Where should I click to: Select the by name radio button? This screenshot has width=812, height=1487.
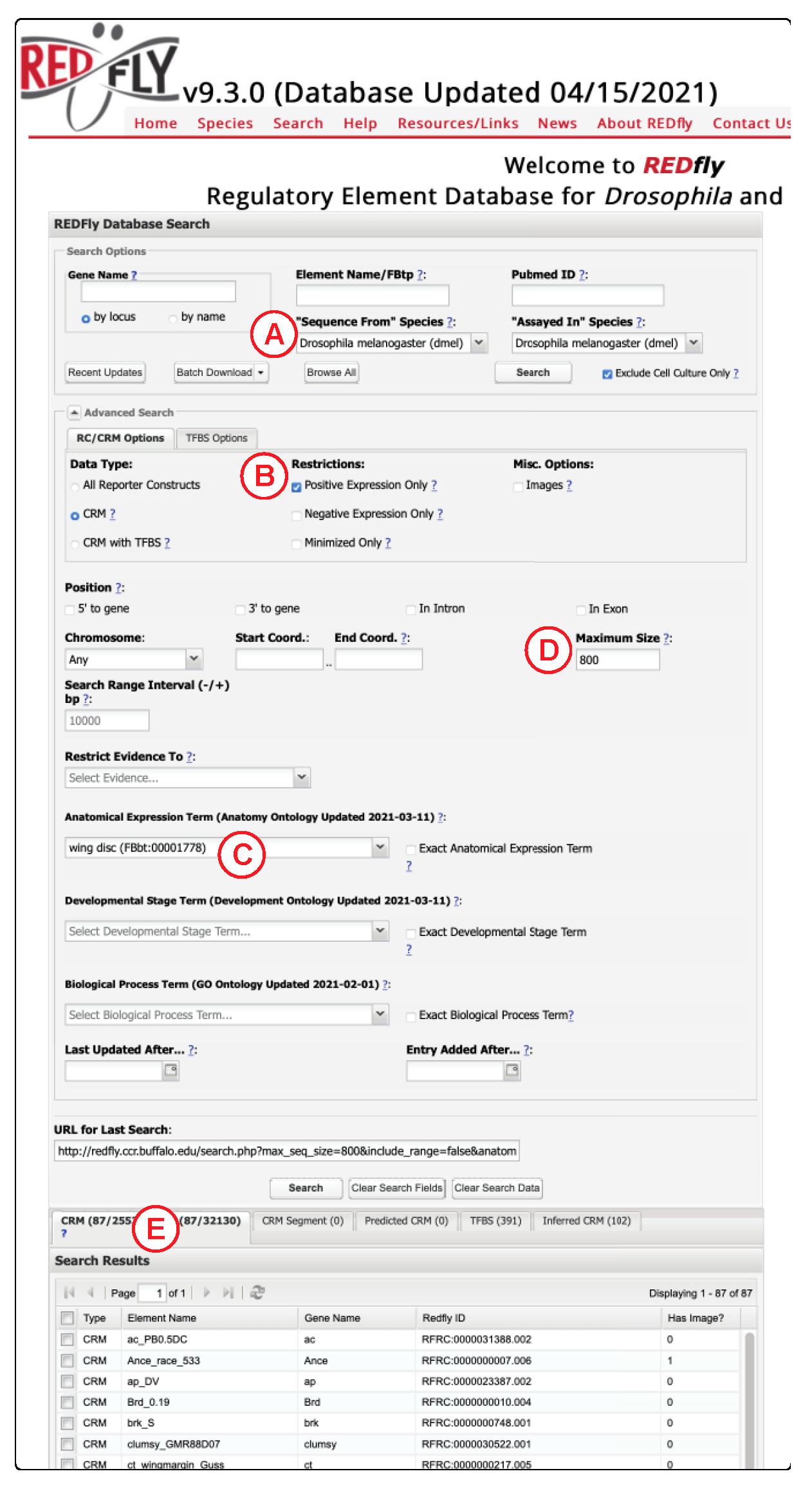[x=172, y=318]
